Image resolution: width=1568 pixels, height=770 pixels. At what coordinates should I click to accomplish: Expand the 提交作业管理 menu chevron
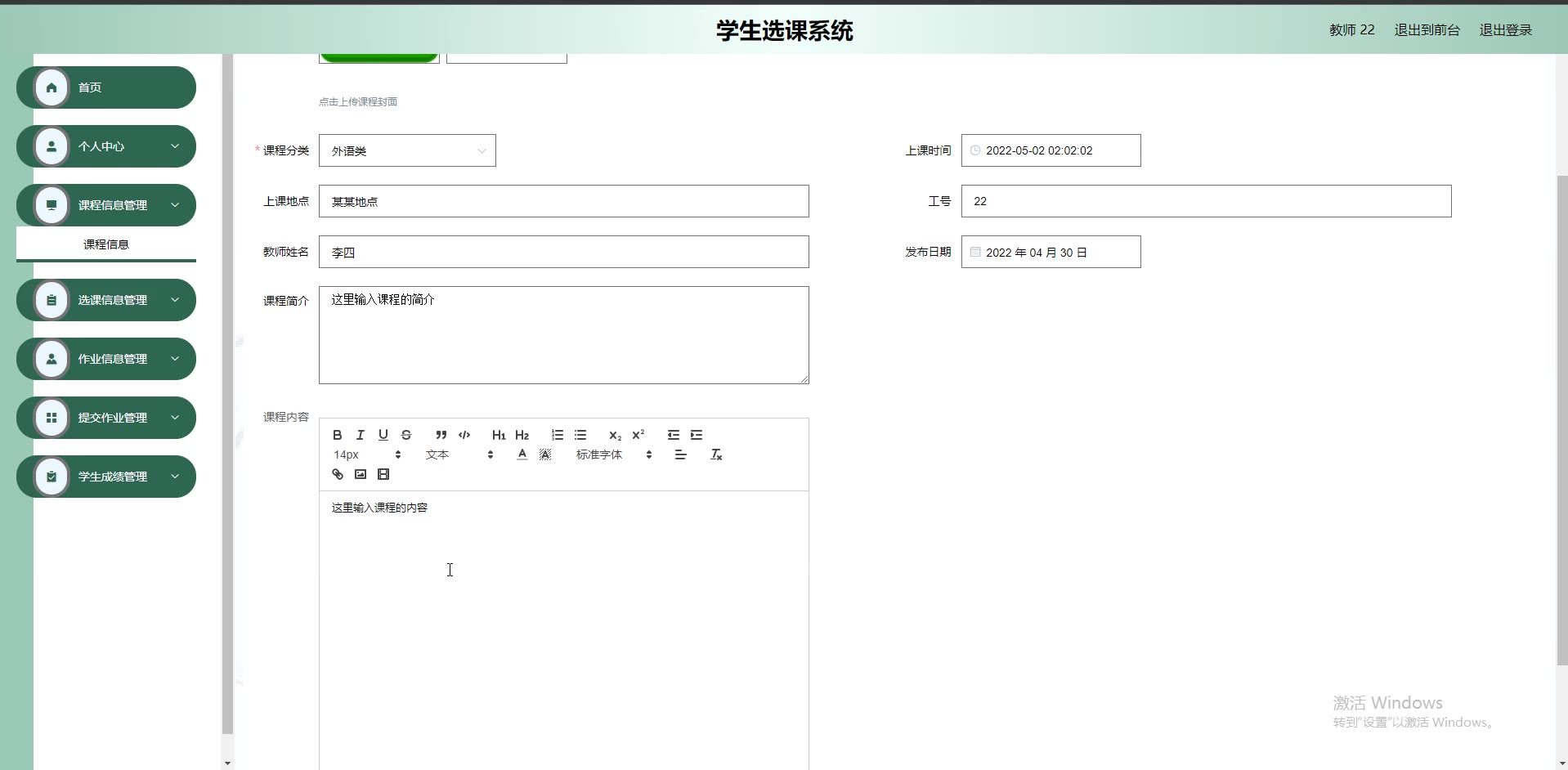(175, 418)
